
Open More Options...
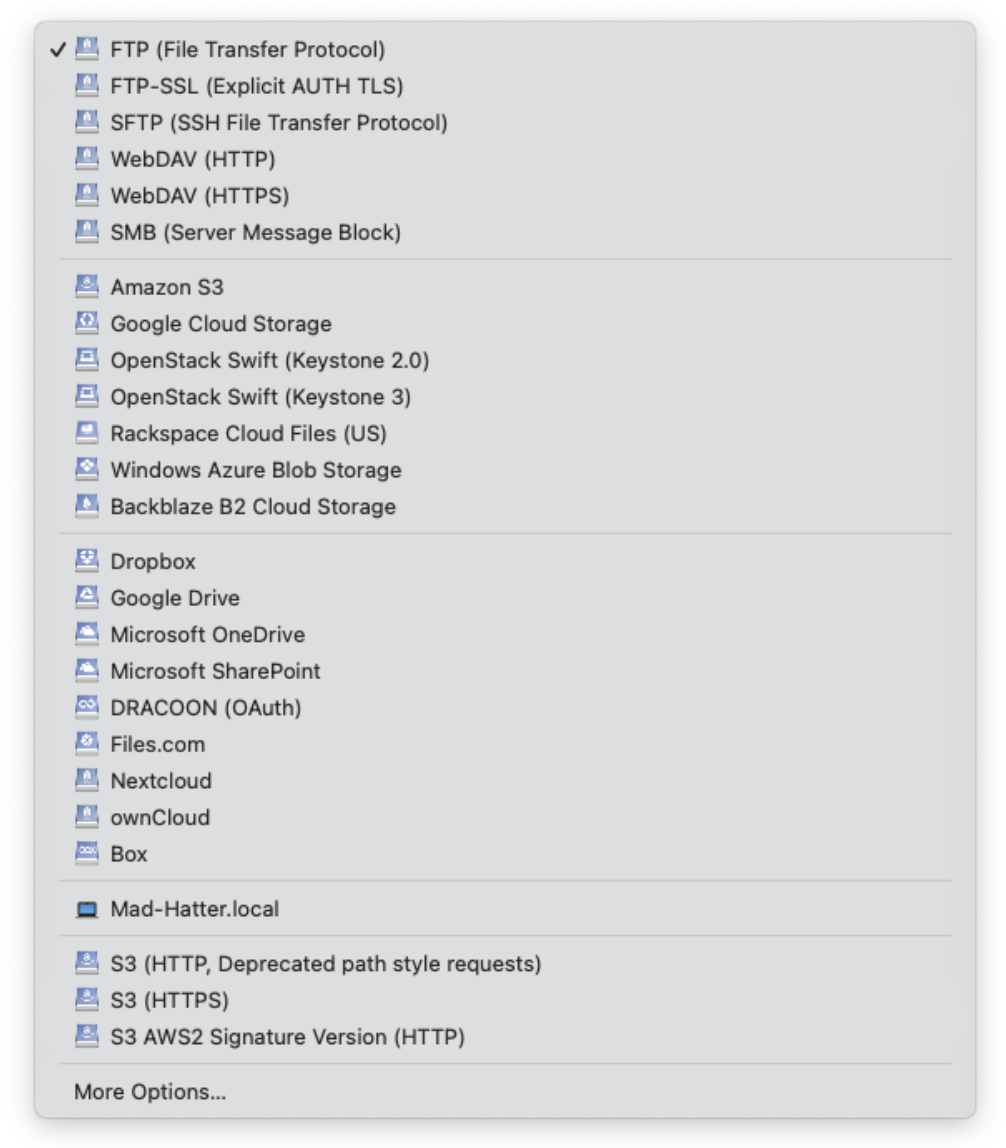(150, 1092)
